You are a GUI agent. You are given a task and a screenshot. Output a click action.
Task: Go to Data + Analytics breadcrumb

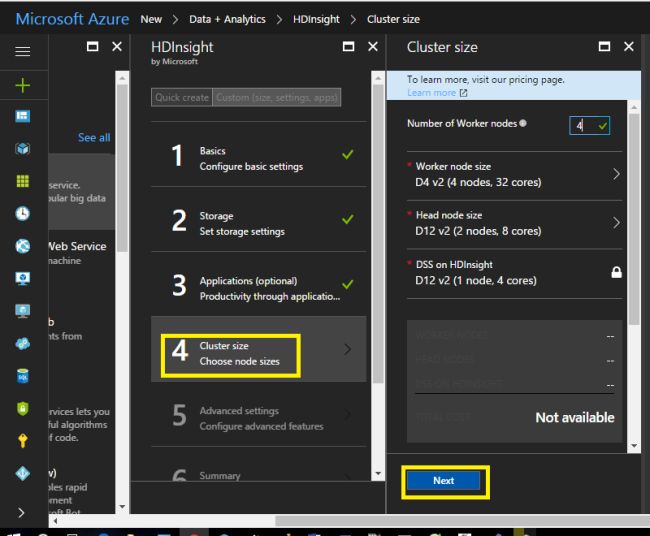coord(227,19)
